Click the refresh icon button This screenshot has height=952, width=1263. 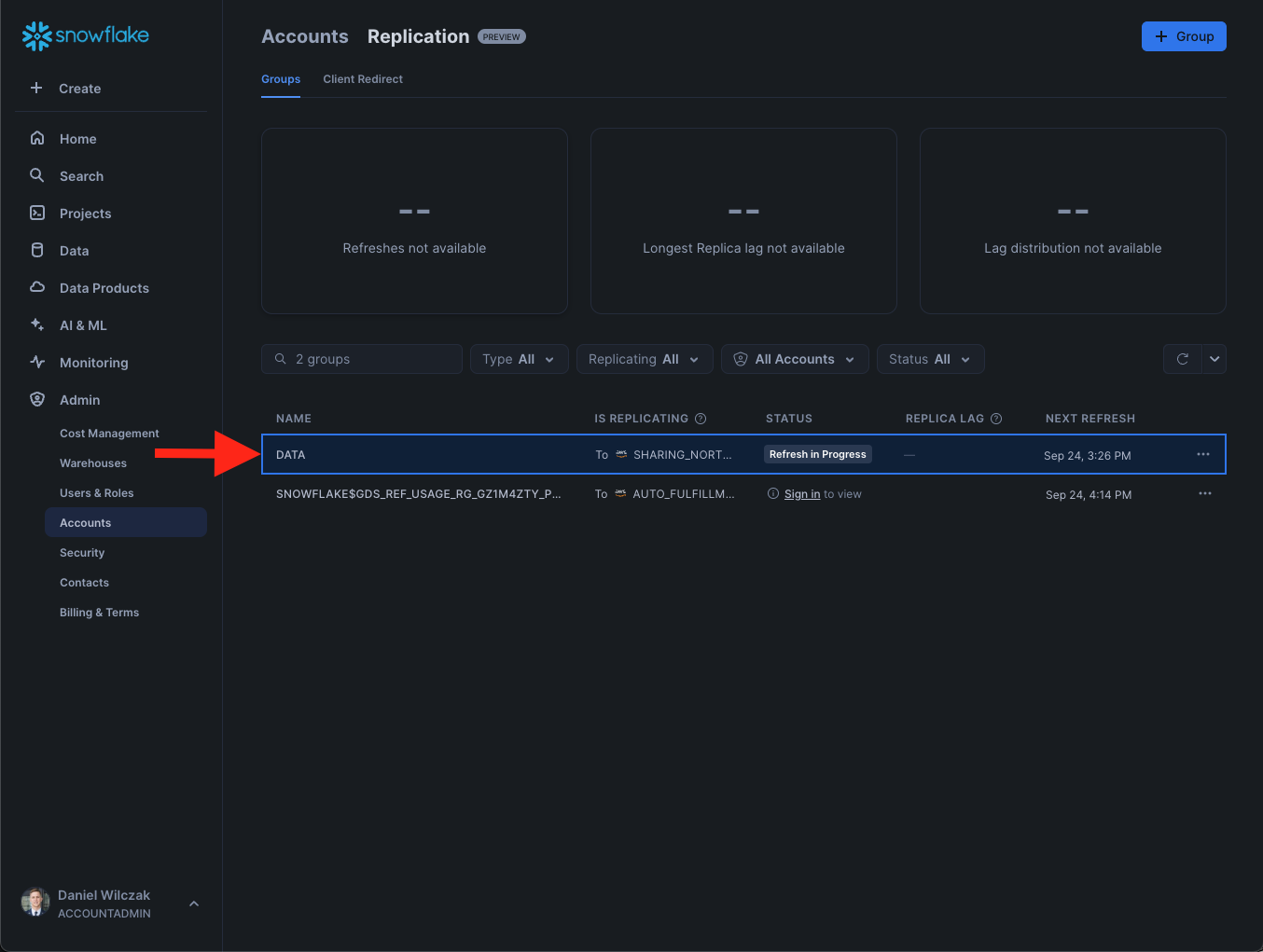click(x=1182, y=359)
